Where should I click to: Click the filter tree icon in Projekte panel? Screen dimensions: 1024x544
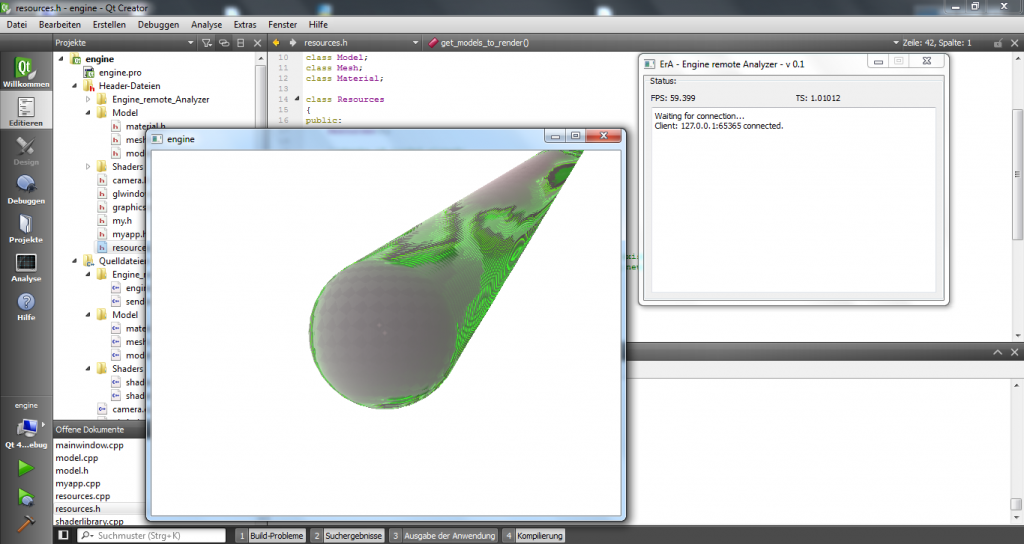pyautogui.click(x=207, y=42)
